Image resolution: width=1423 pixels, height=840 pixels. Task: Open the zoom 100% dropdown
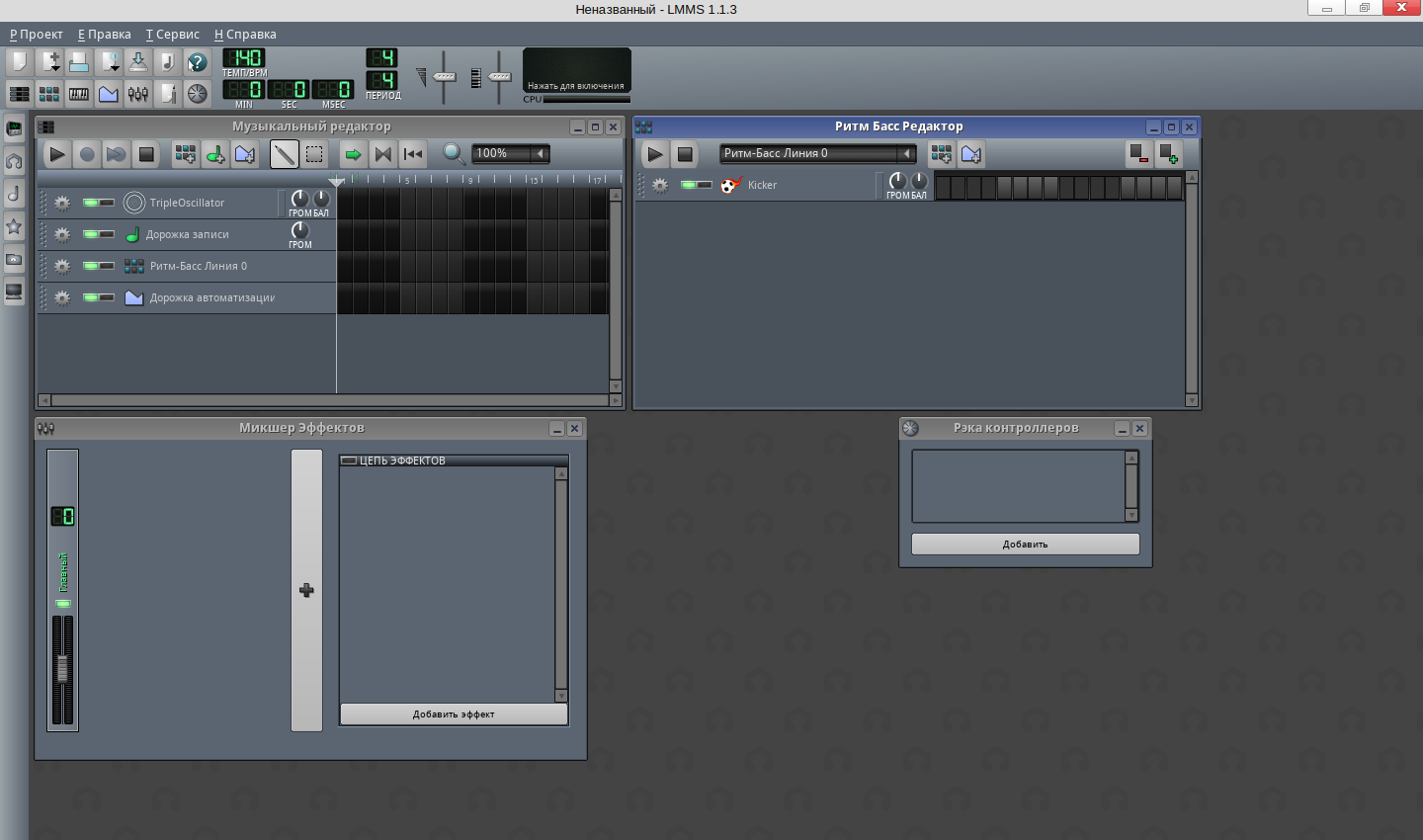point(541,153)
